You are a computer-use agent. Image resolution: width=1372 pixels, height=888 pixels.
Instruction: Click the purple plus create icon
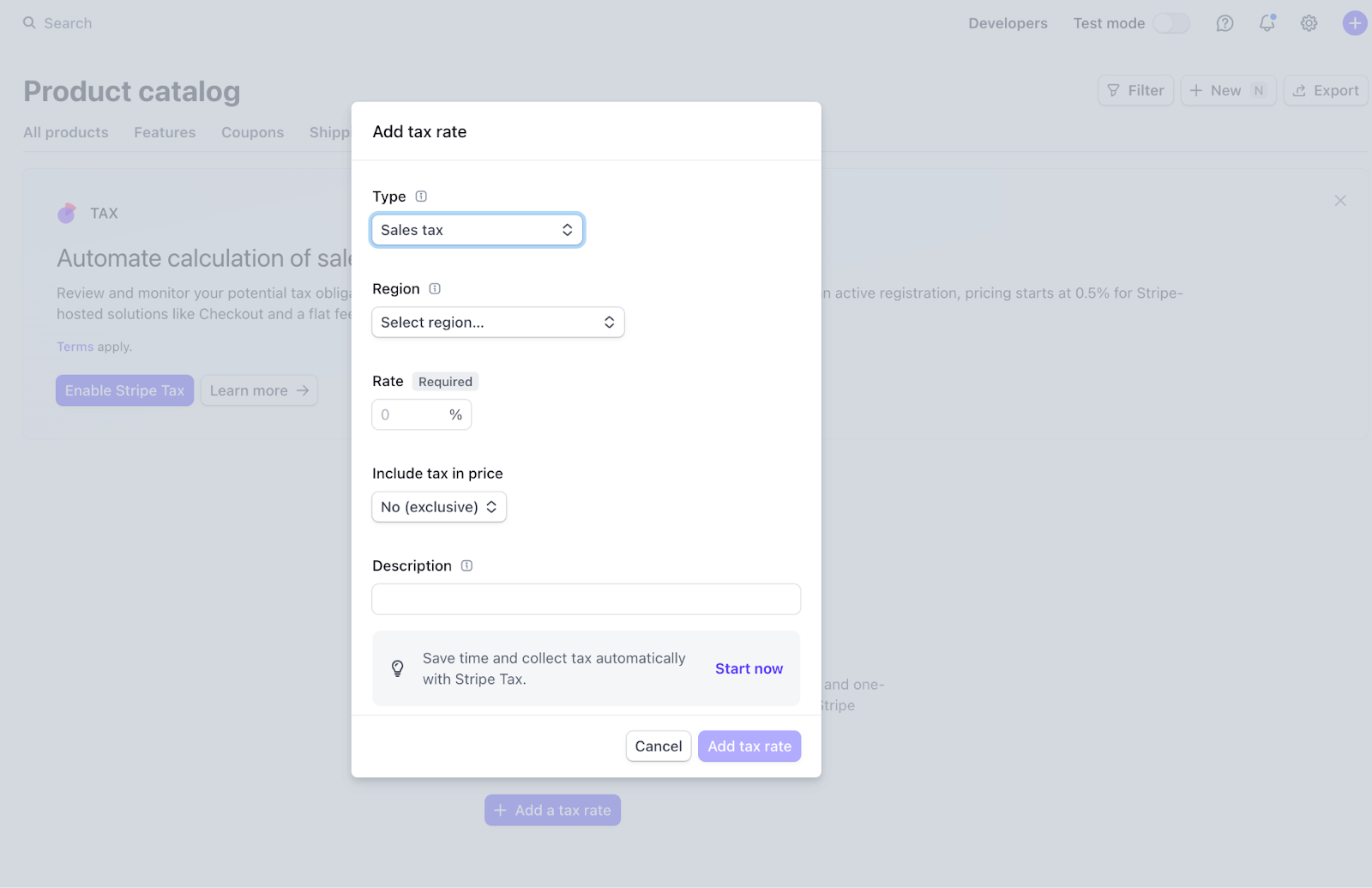[x=1355, y=23]
